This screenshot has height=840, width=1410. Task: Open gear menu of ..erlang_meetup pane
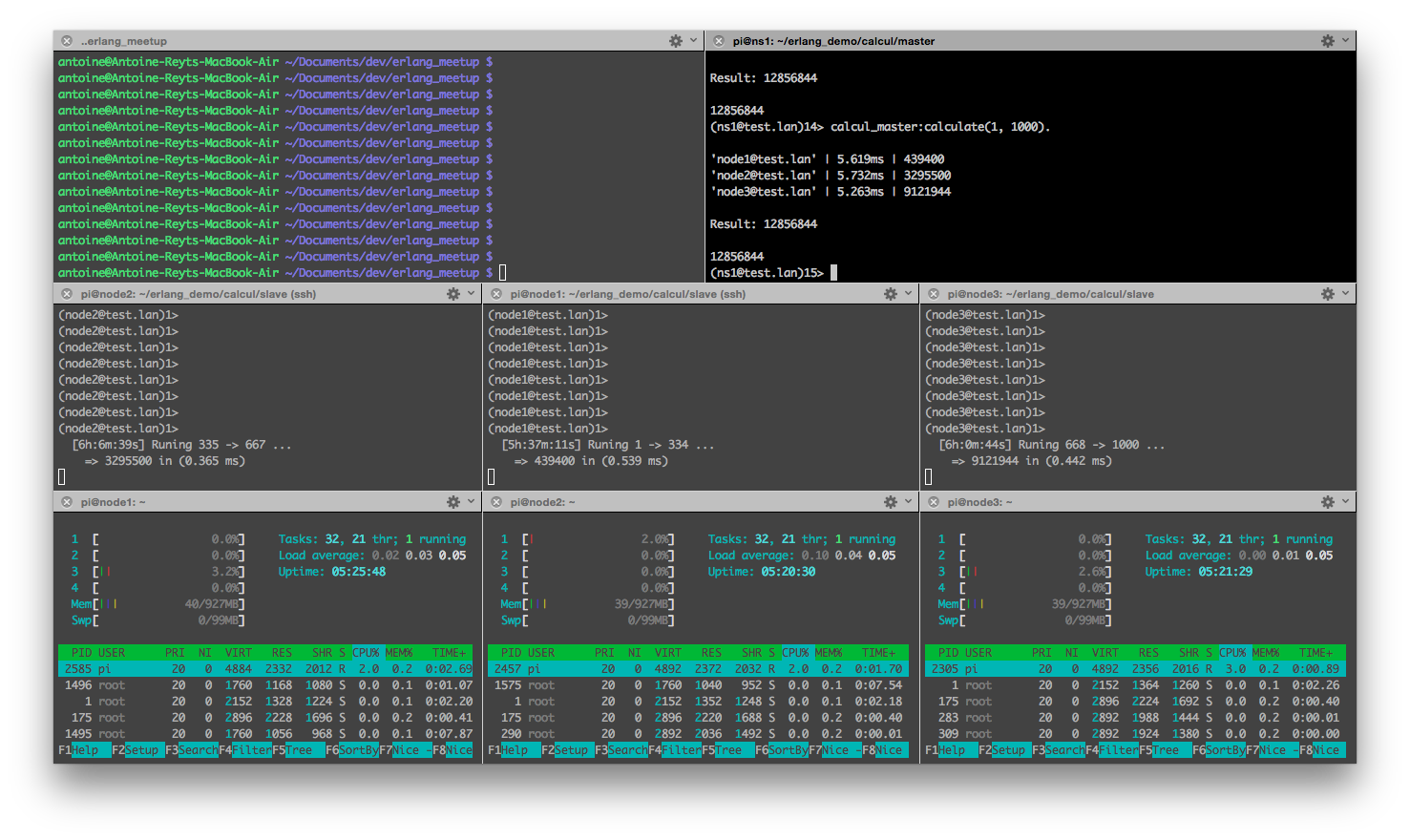tap(676, 41)
